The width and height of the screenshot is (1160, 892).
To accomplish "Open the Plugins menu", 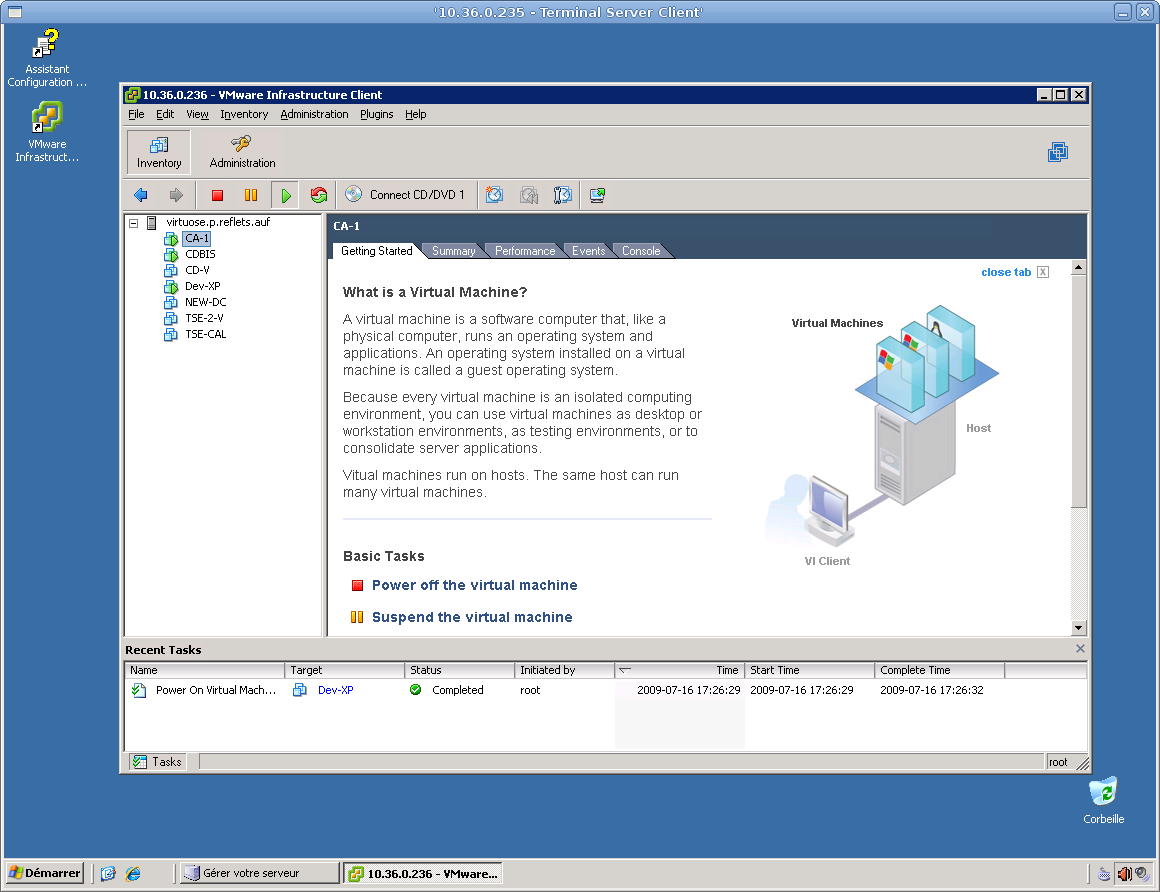I will point(377,115).
